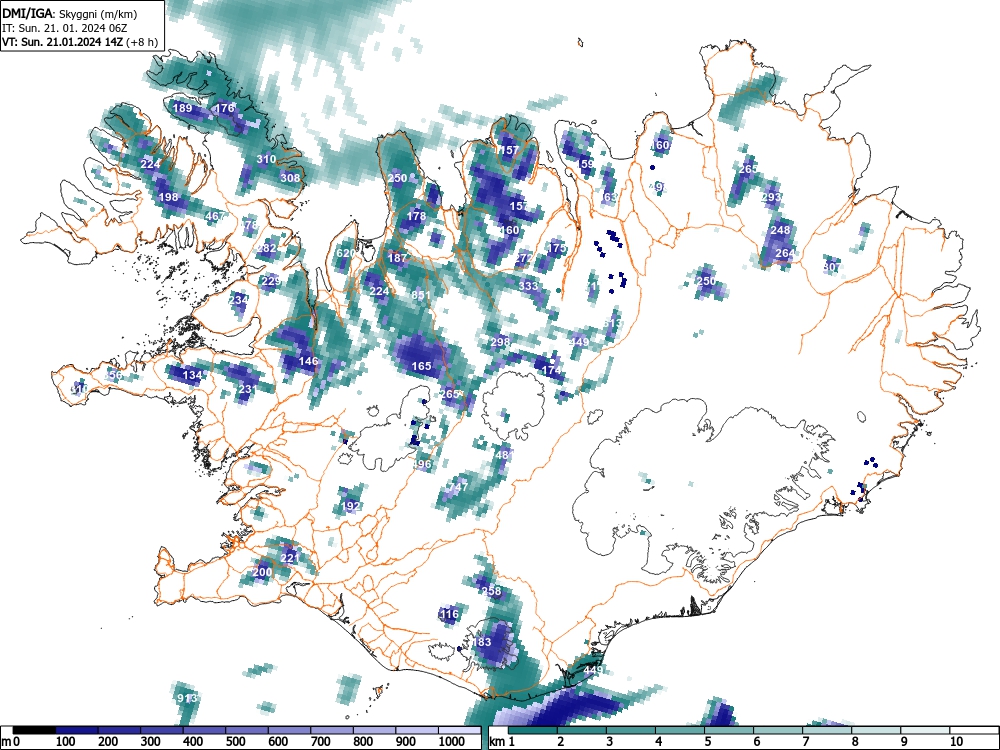1000x750 pixels.
Task: Click the '146' visibility value
Action: [x=309, y=361]
